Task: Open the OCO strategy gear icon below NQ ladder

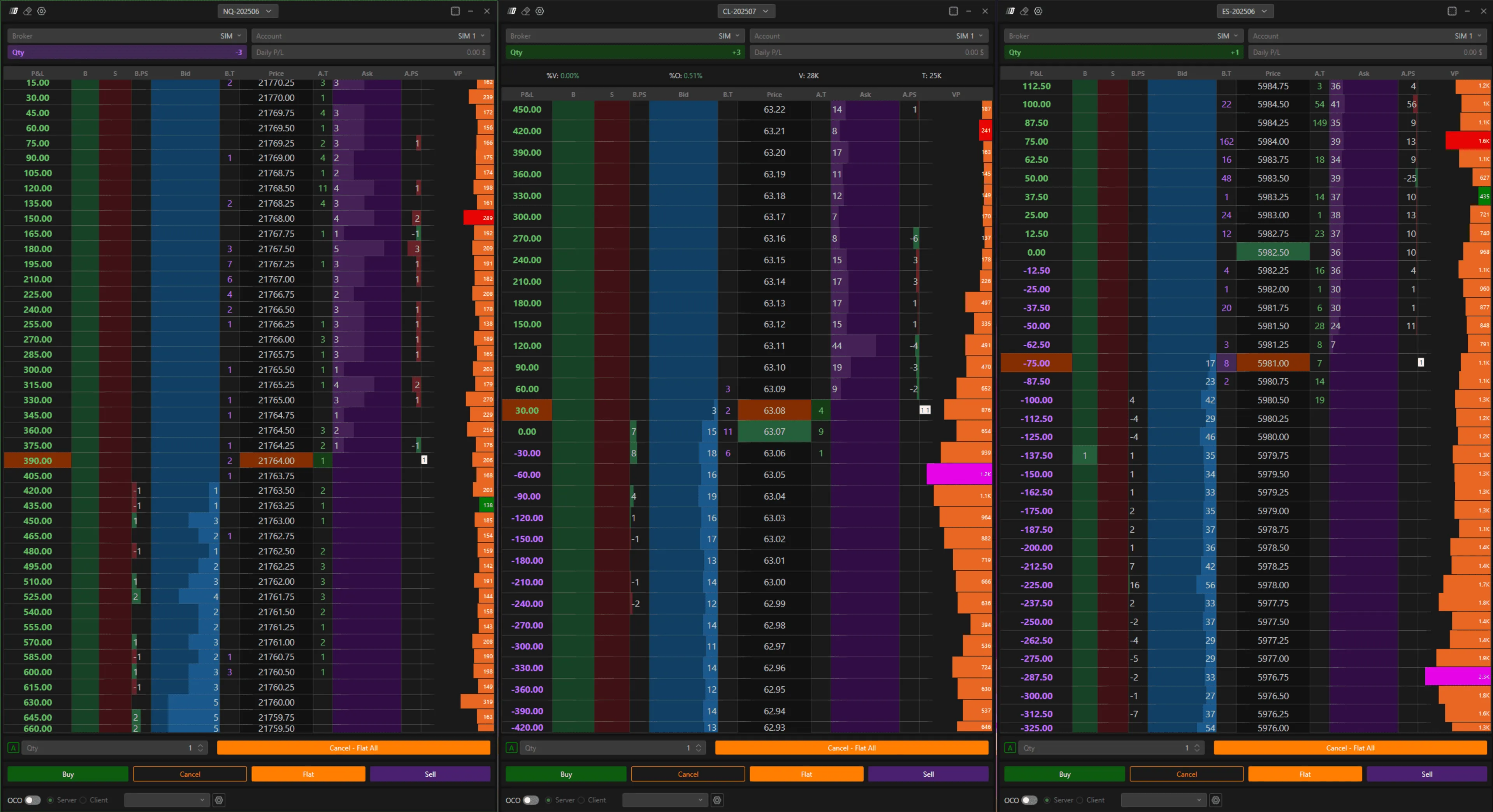Action: tap(219, 800)
